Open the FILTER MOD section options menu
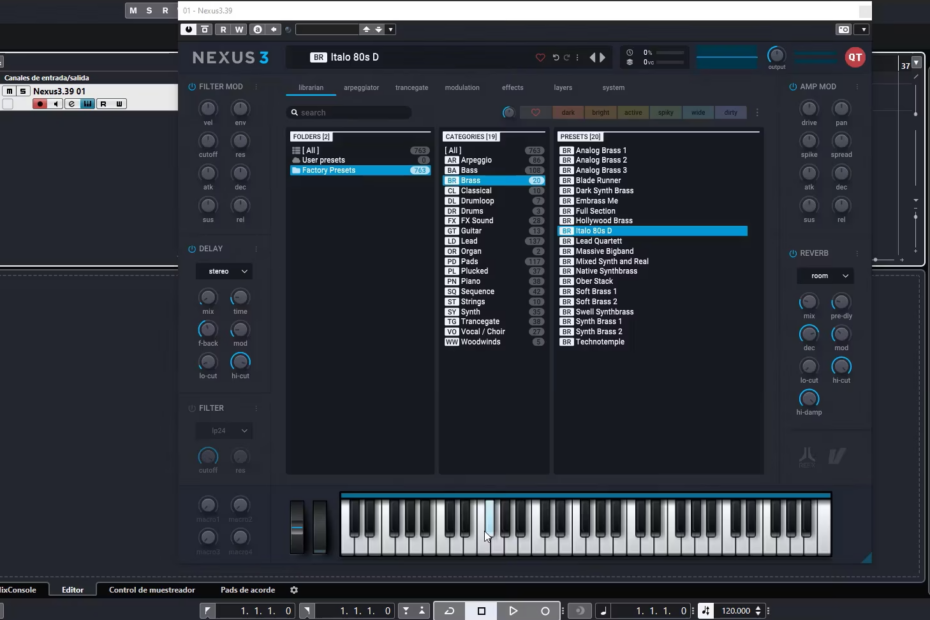The width and height of the screenshot is (930, 620). click(x=256, y=87)
